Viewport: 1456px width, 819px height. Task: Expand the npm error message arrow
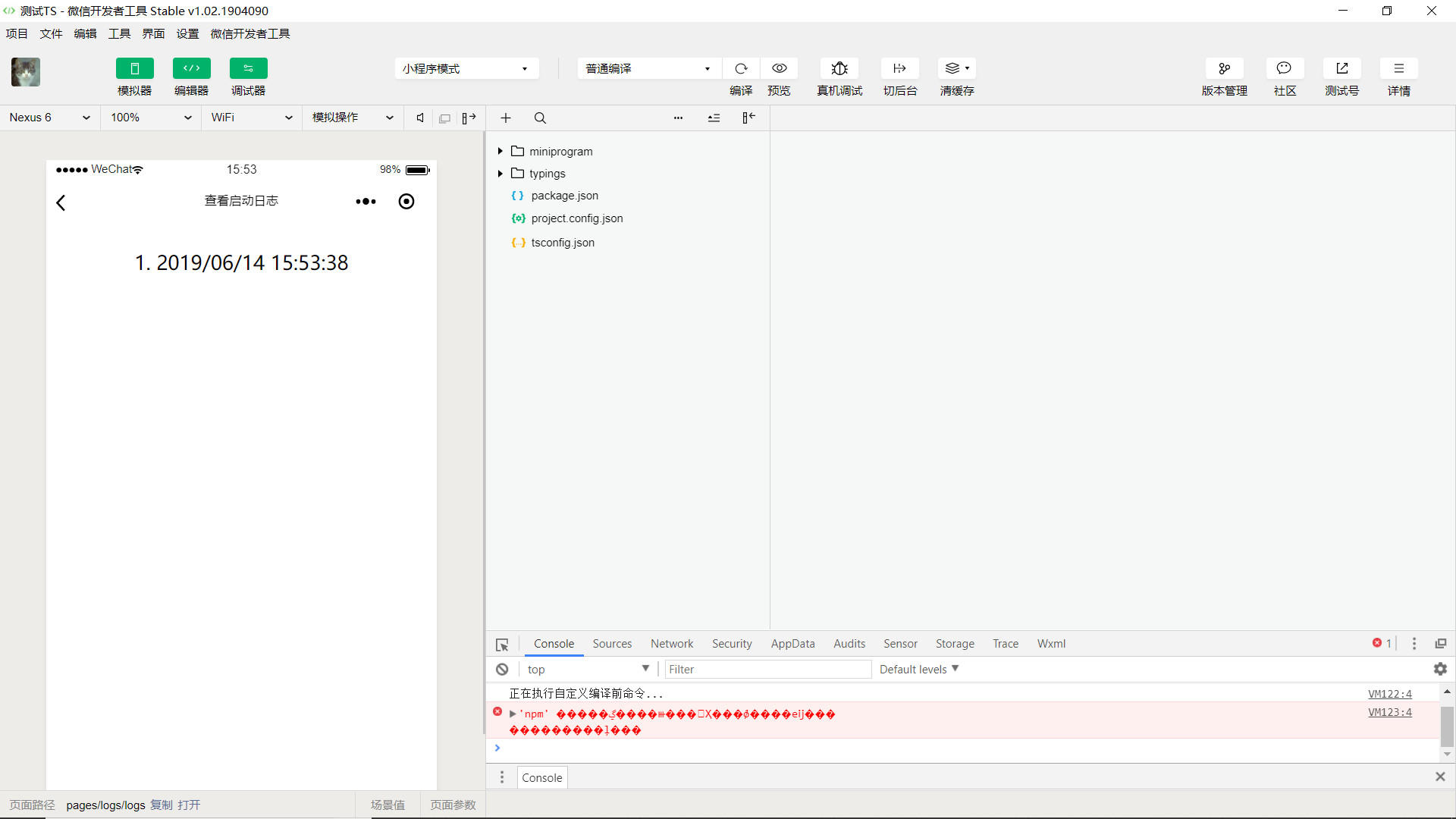pyautogui.click(x=513, y=714)
